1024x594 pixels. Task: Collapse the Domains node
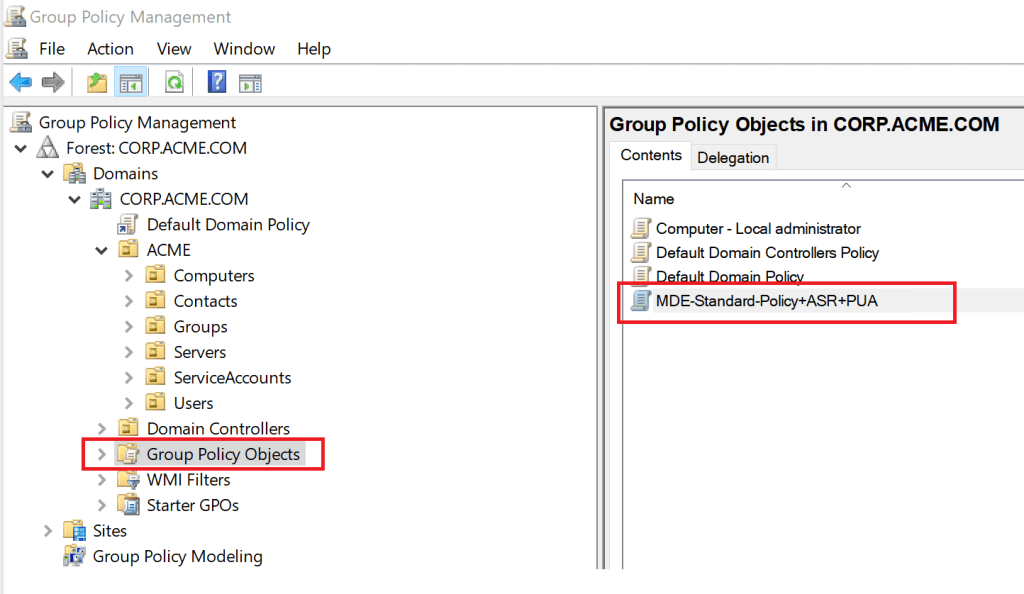click(48, 173)
